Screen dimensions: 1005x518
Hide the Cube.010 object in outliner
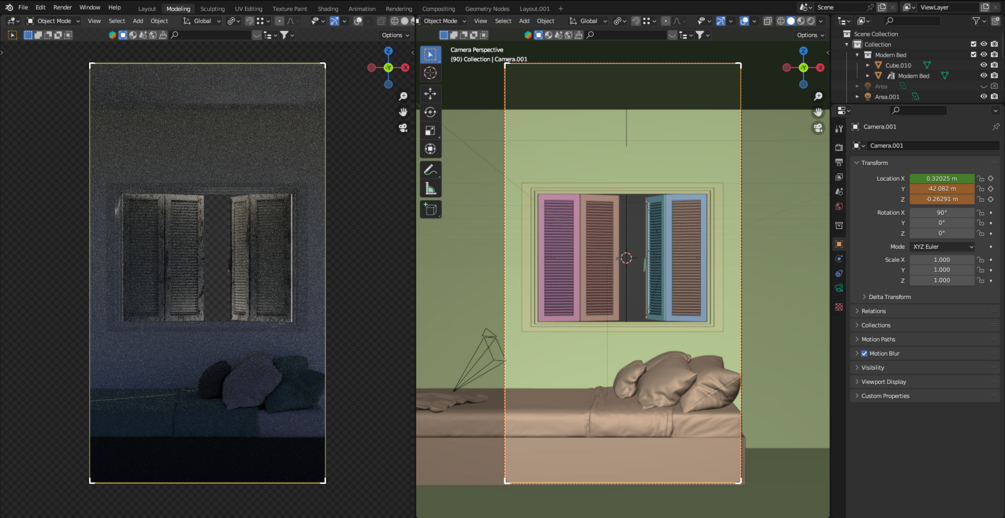[984, 65]
